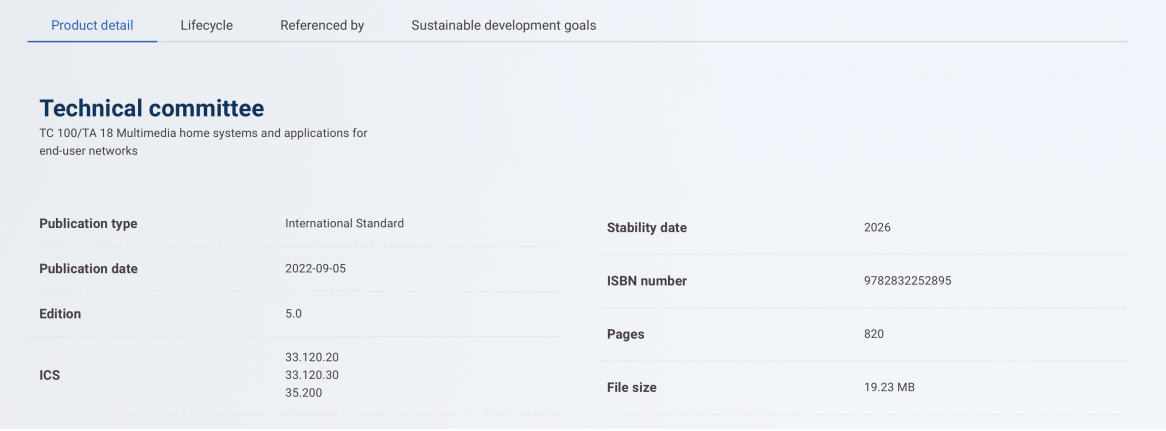Click the file size 19.23 MB
Viewport: 1166px width, 431px height.
tap(889, 388)
